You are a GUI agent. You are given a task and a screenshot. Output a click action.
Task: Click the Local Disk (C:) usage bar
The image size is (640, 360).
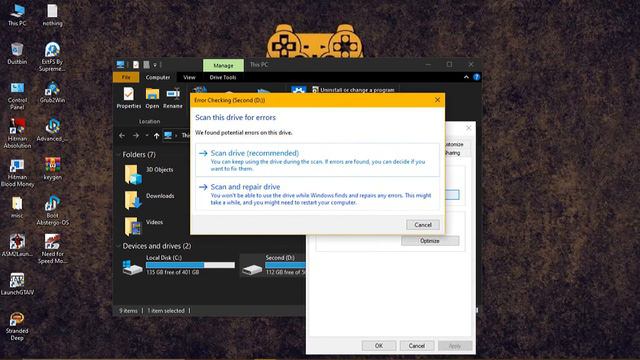[x=190, y=265]
